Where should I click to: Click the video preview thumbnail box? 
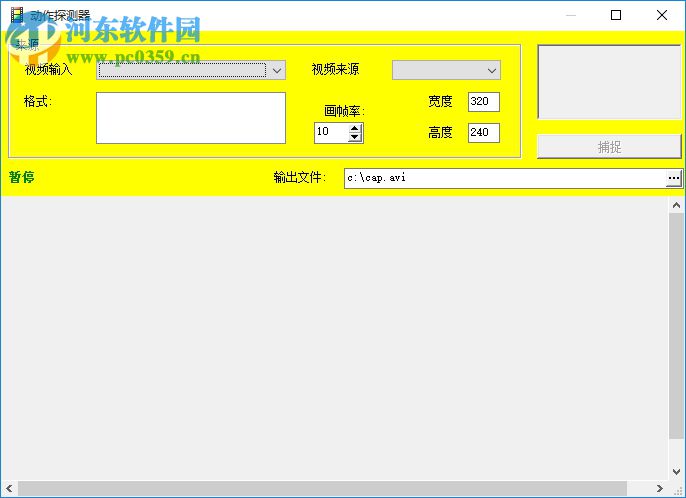coord(609,81)
